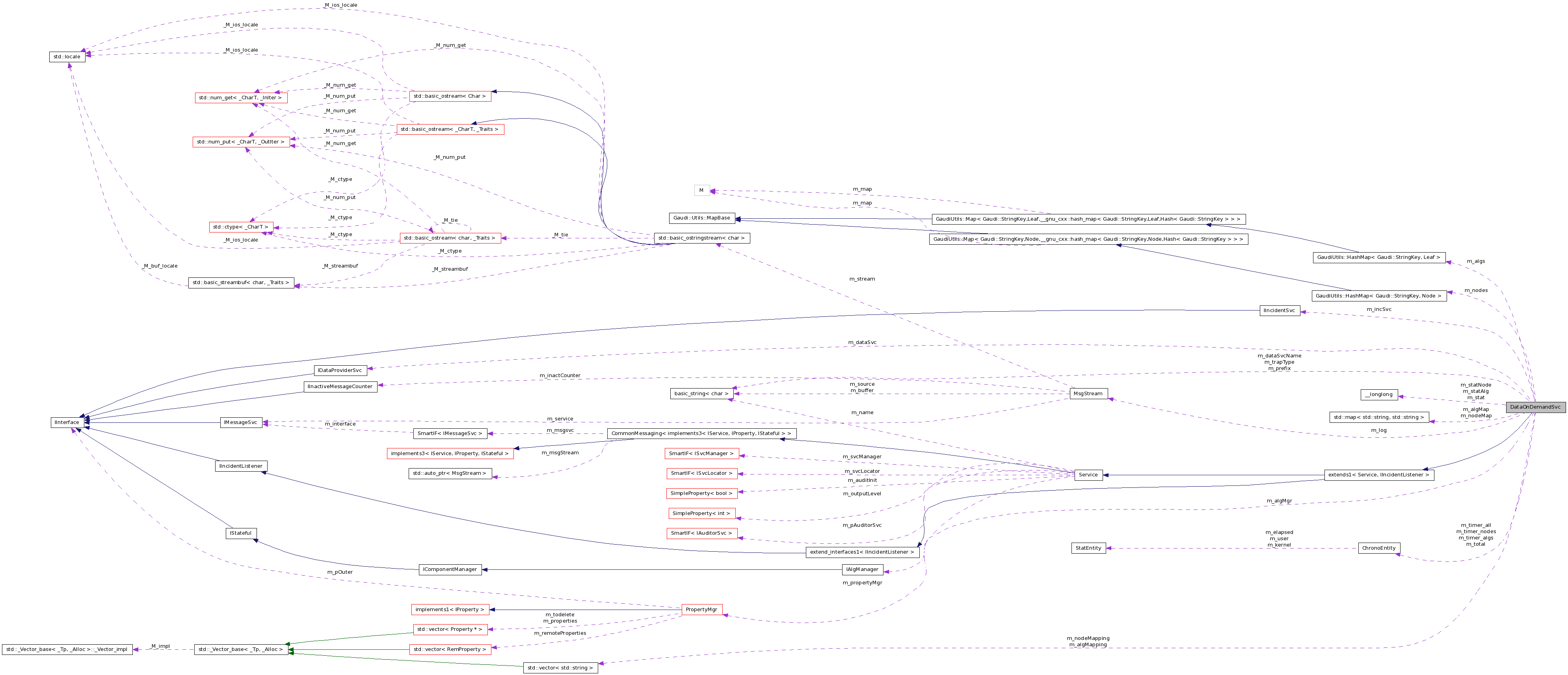
Task: Open the MsgStream class documentation node
Action: click(1089, 393)
